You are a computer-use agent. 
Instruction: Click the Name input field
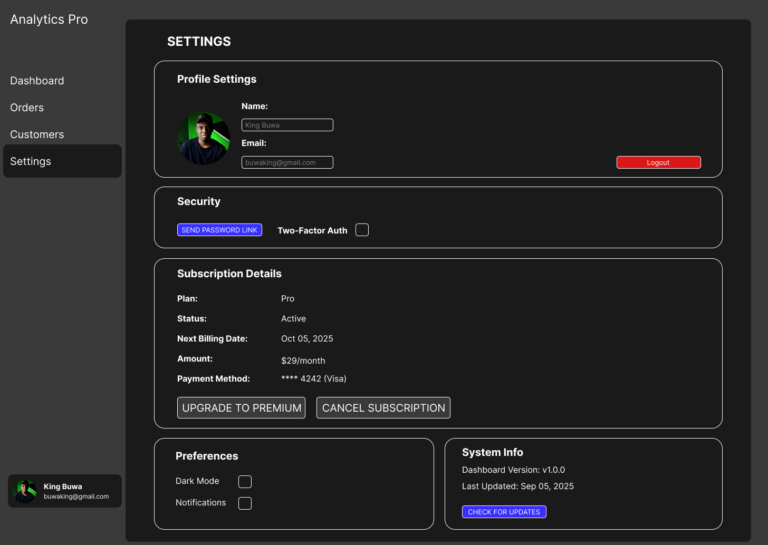tap(287, 125)
